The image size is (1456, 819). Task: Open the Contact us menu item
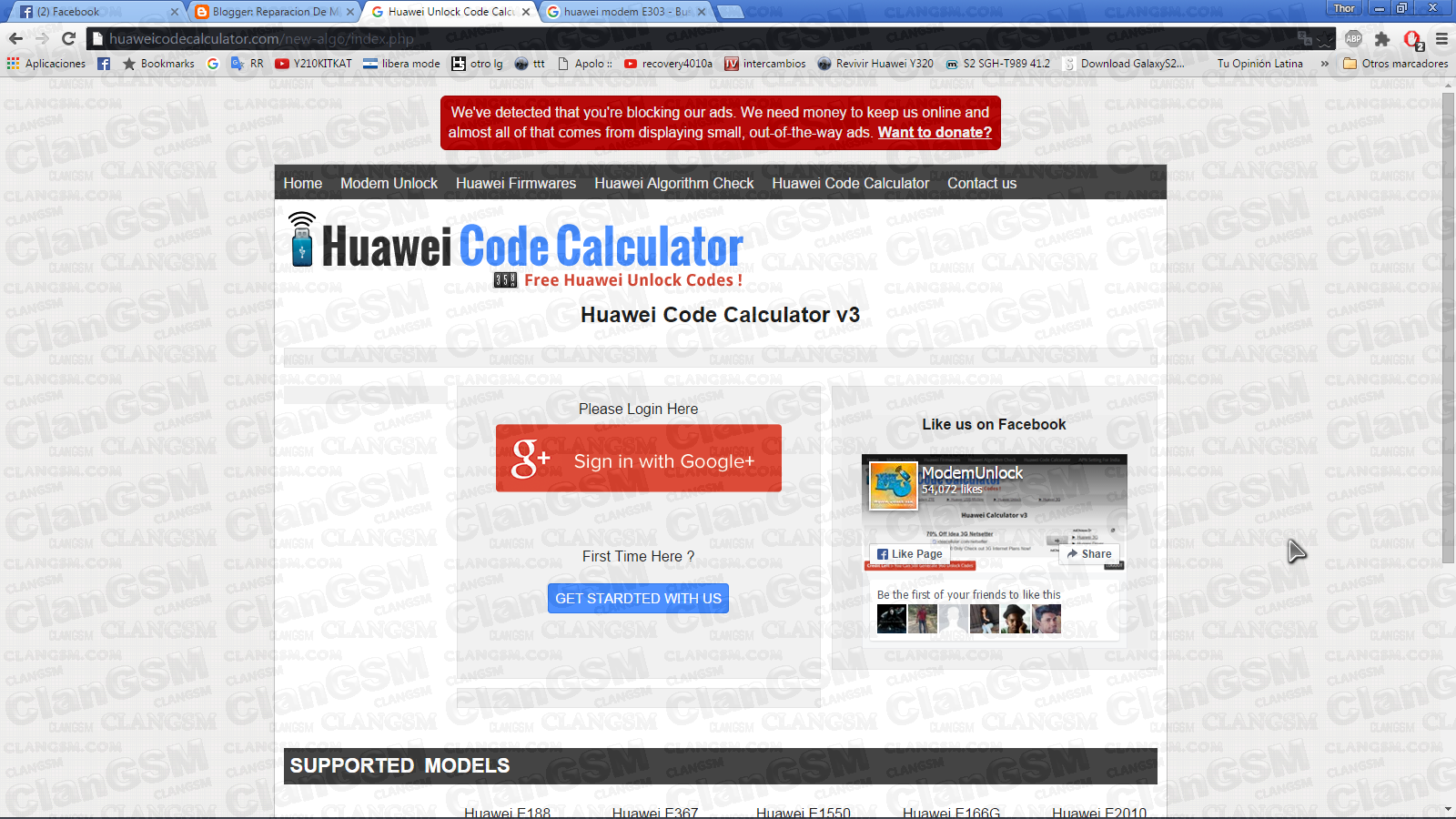click(982, 183)
